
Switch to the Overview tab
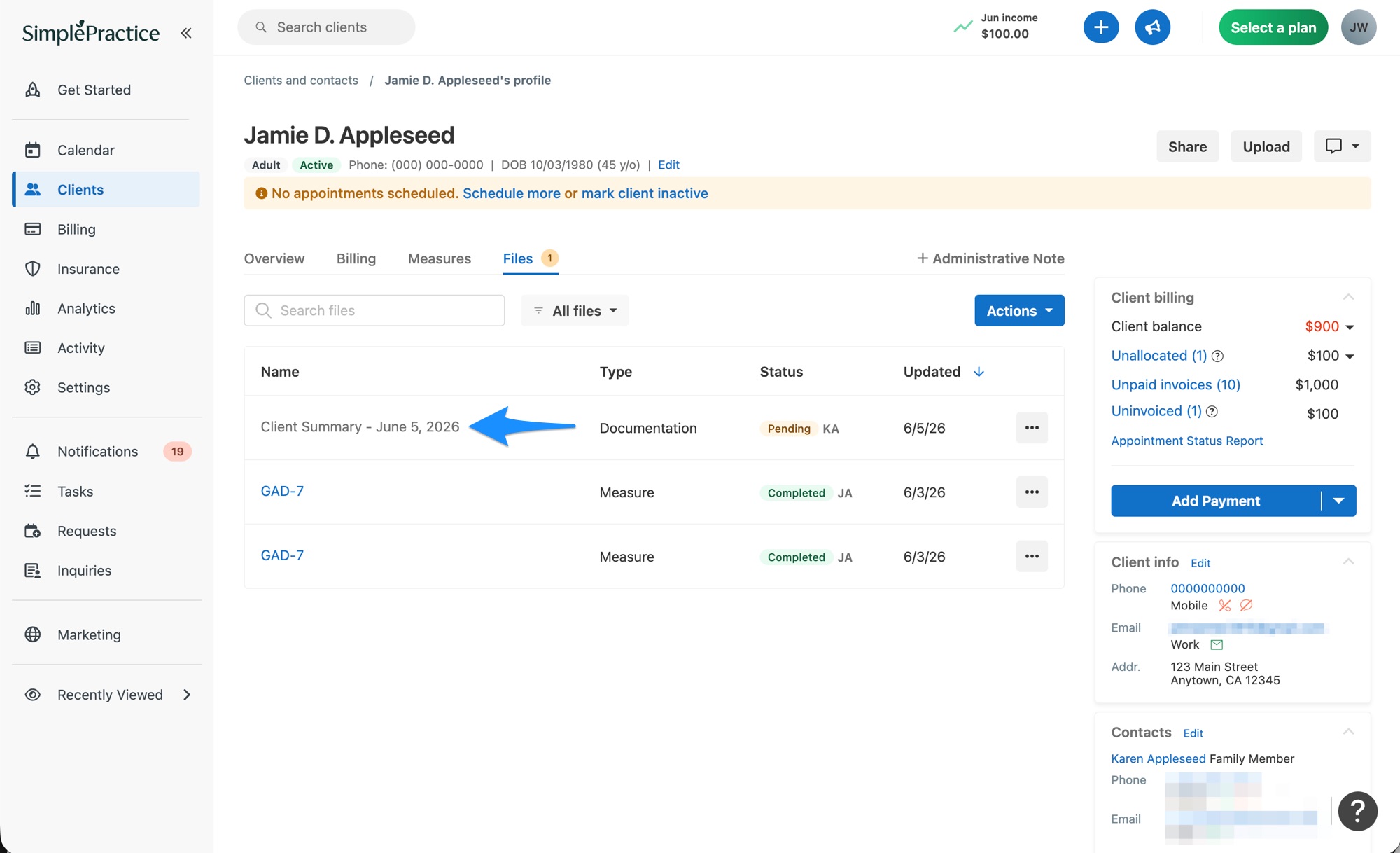(274, 258)
